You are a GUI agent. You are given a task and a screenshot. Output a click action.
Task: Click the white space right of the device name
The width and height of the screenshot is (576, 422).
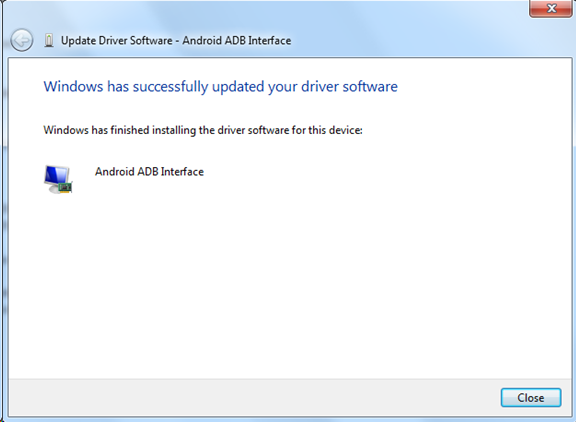[386, 172]
